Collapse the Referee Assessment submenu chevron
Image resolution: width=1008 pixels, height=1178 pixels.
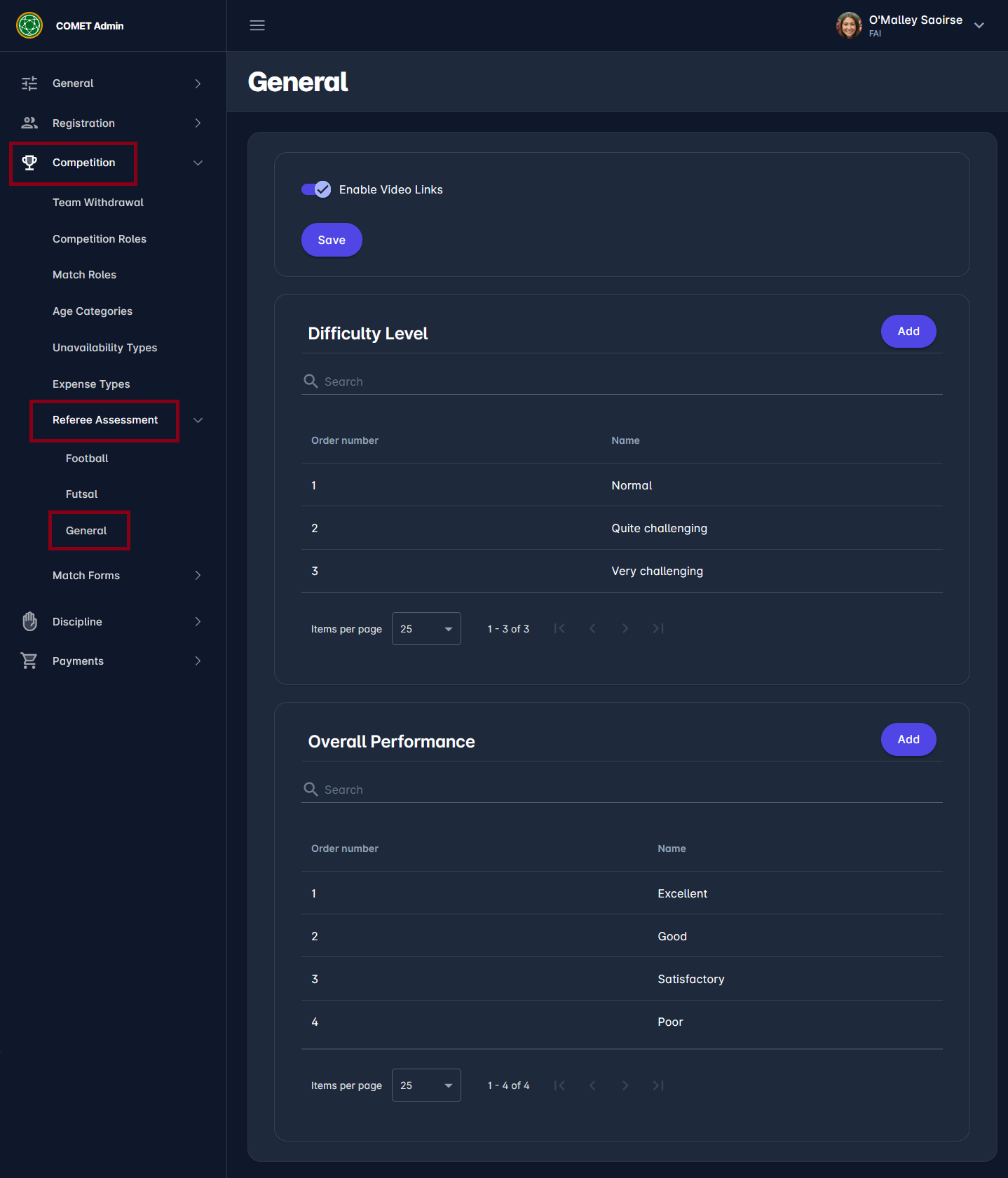point(198,420)
